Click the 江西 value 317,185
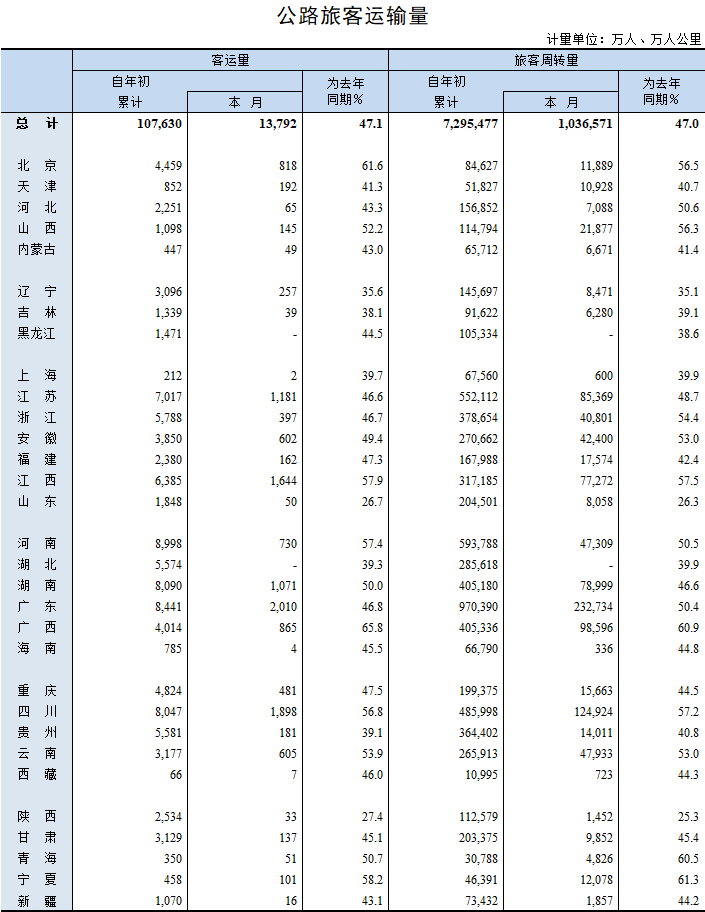This screenshot has width=705, height=912. click(x=478, y=480)
